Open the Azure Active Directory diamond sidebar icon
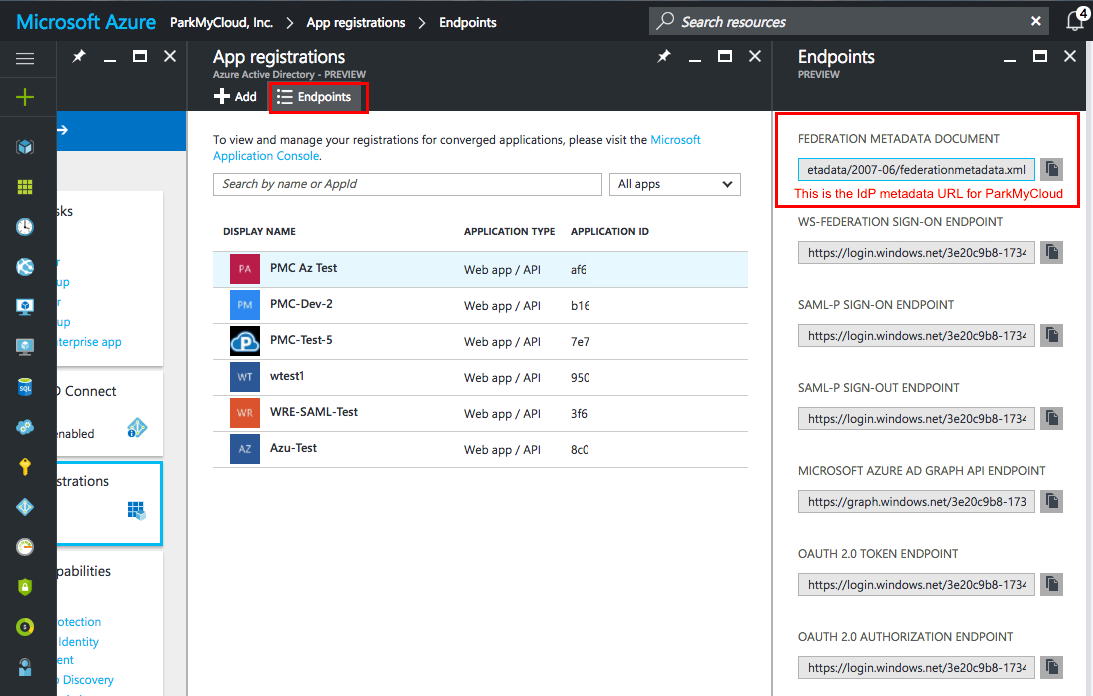This screenshot has width=1093, height=696. [25, 507]
